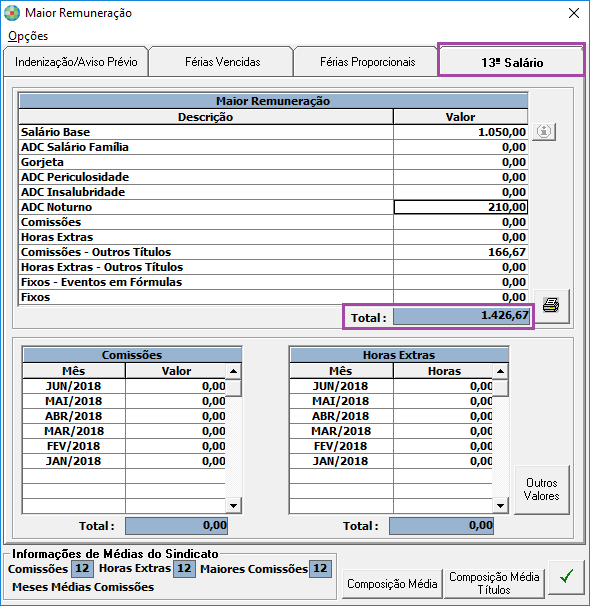Switch to Indenização/Aviso Prévio tab
This screenshot has height=606, width=591.
76,62
